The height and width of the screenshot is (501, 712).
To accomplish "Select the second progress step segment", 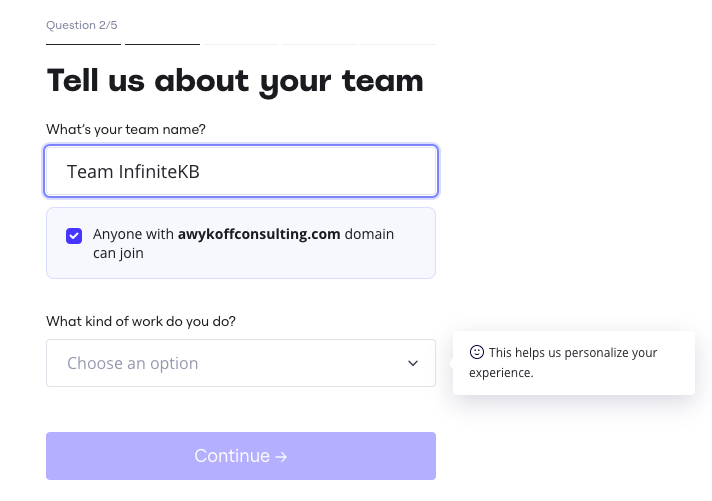I will pyautogui.click(x=162, y=44).
